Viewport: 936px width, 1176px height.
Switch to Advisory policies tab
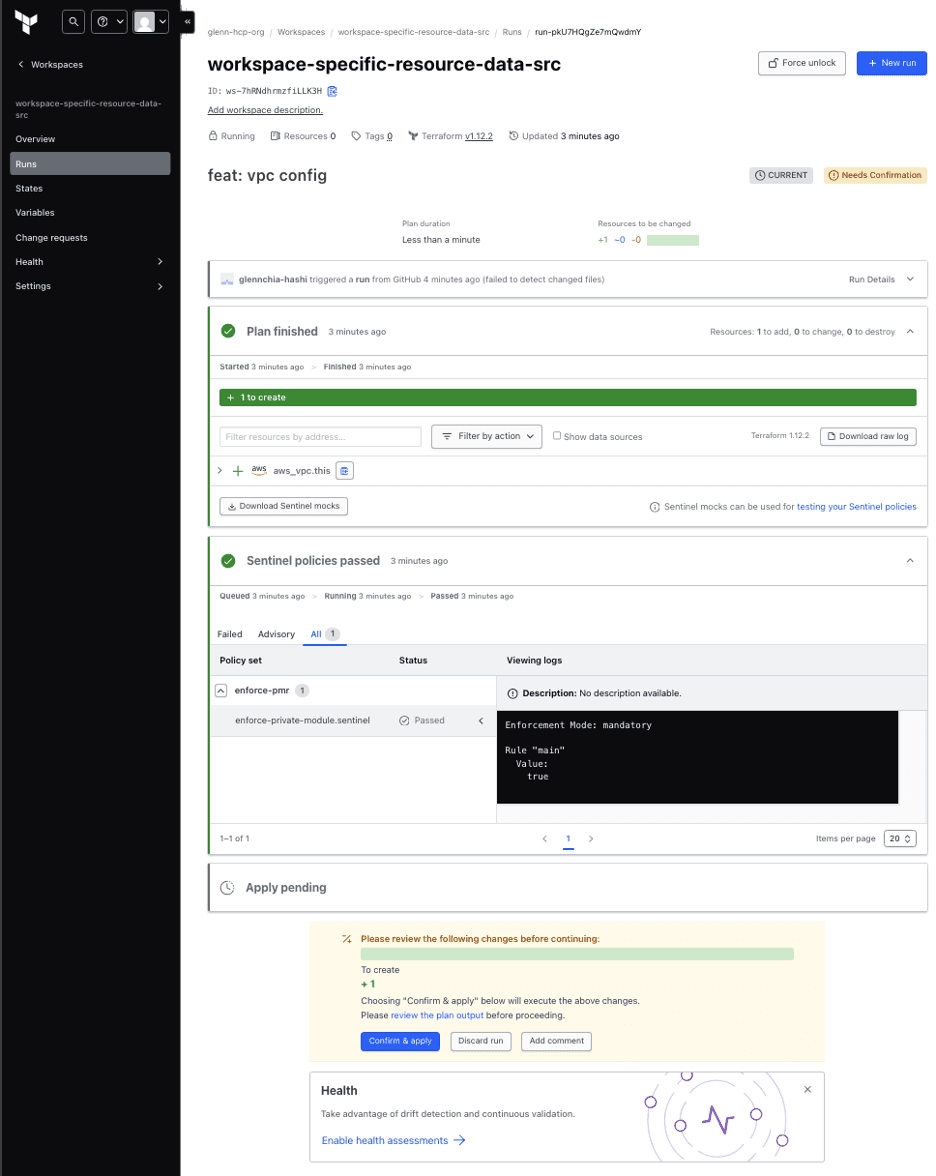pos(276,634)
